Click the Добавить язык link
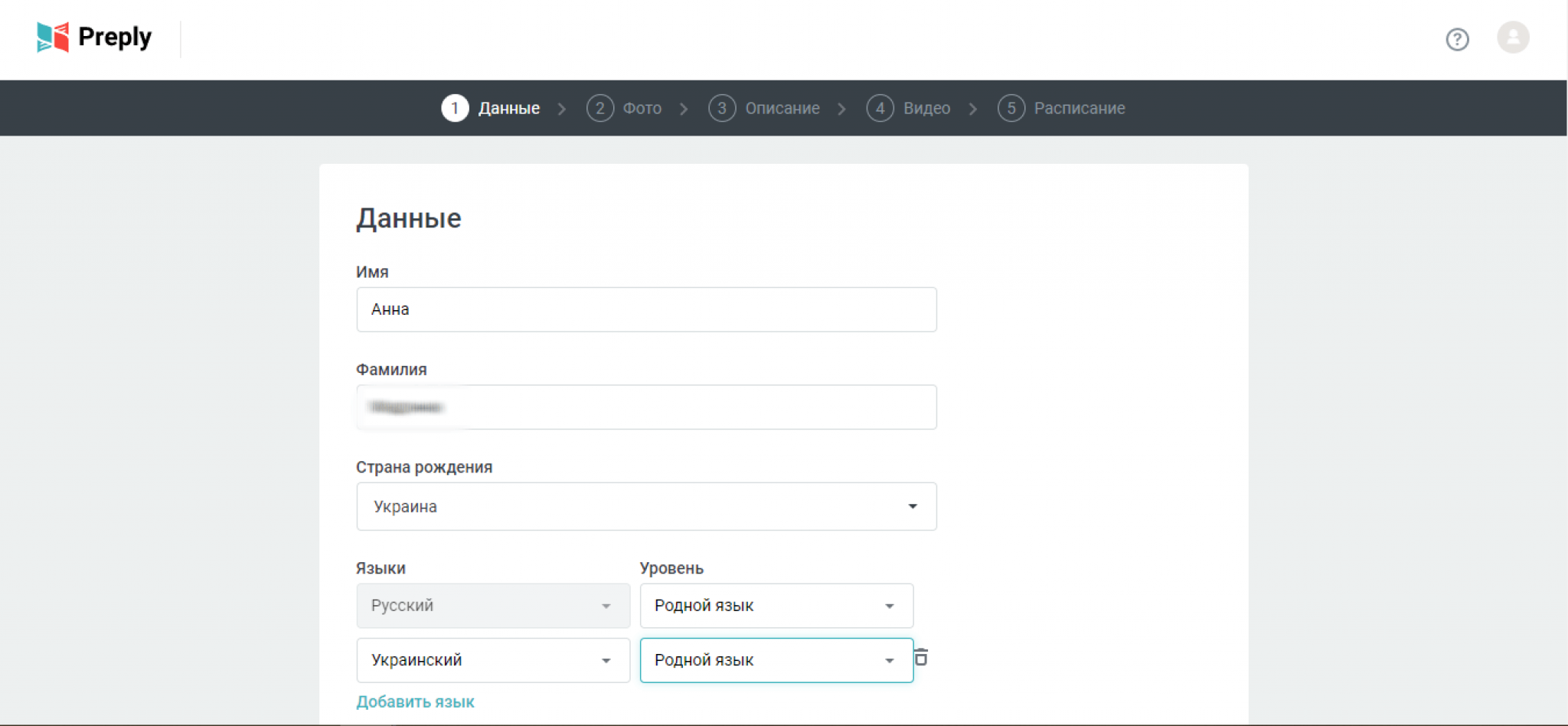 tap(415, 701)
